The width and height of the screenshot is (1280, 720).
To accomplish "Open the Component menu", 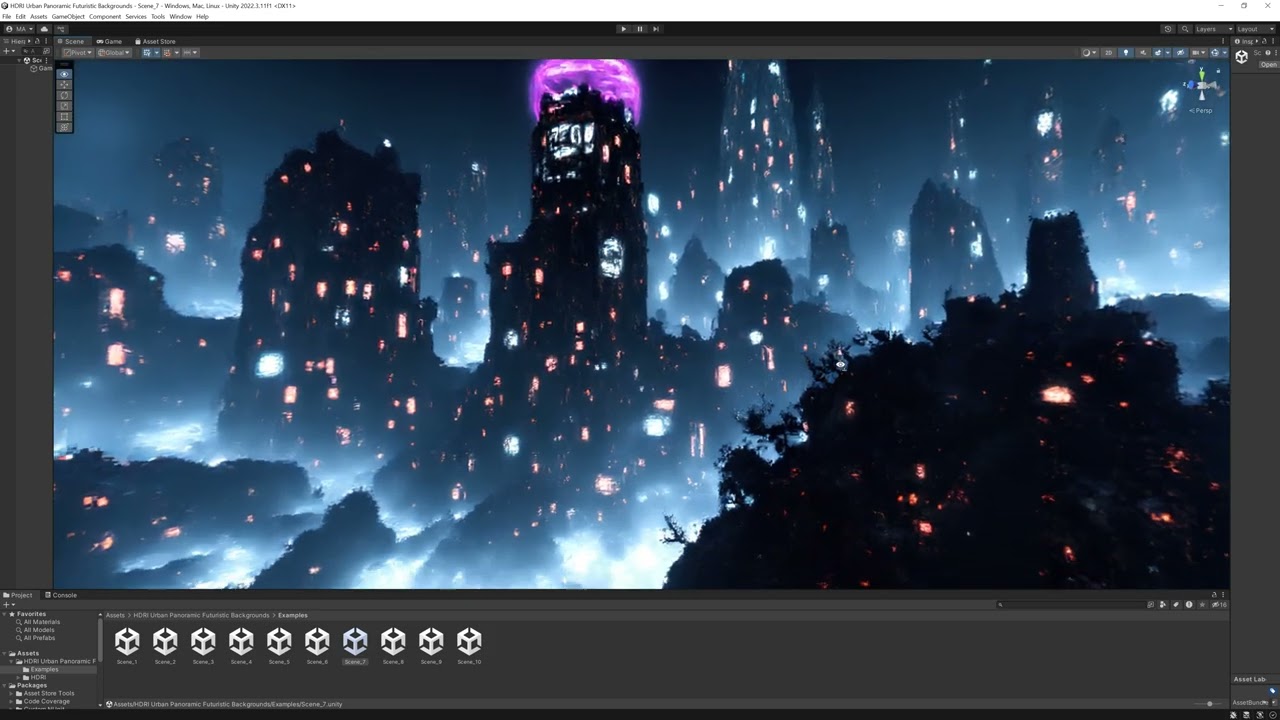I will [x=105, y=17].
